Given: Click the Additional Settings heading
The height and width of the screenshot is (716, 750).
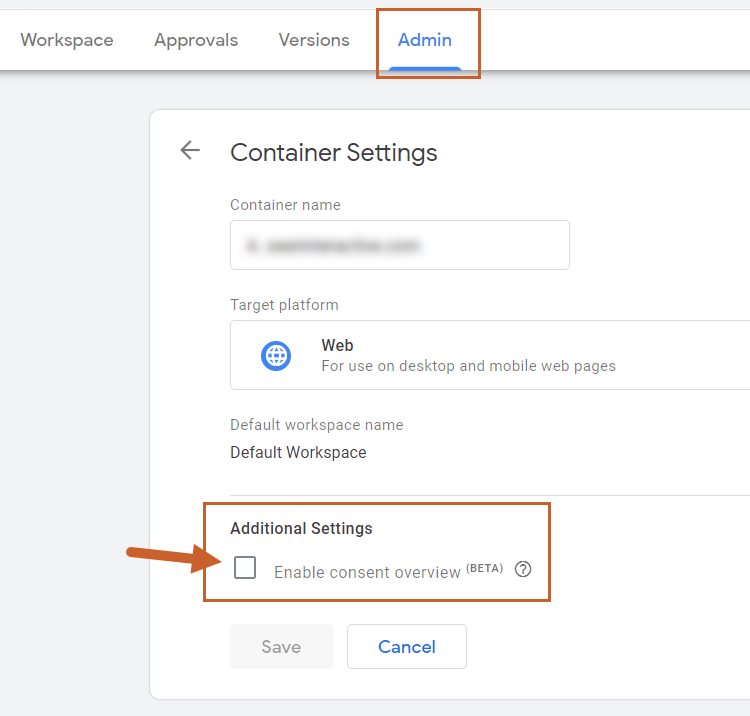Looking at the screenshot, I should [301, 528].
